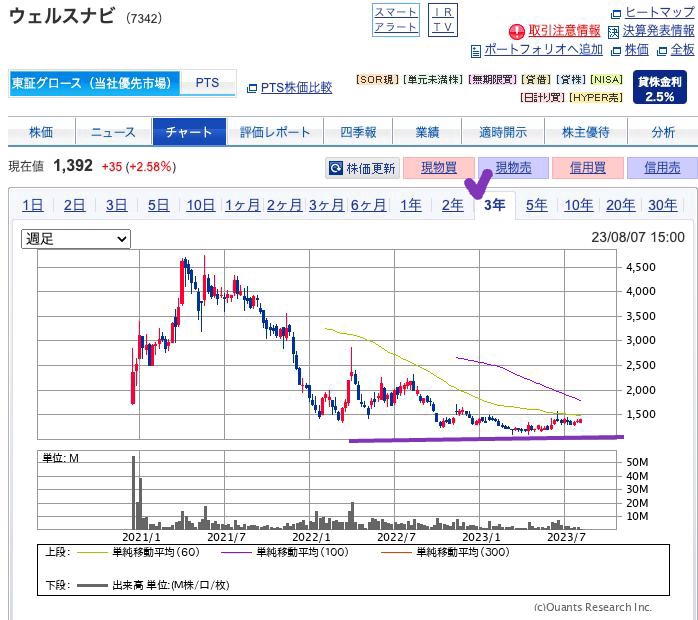The height and width of the screenshot is (620, 698).
Task: Open the 四季報 tab
Action: [358, 132]
